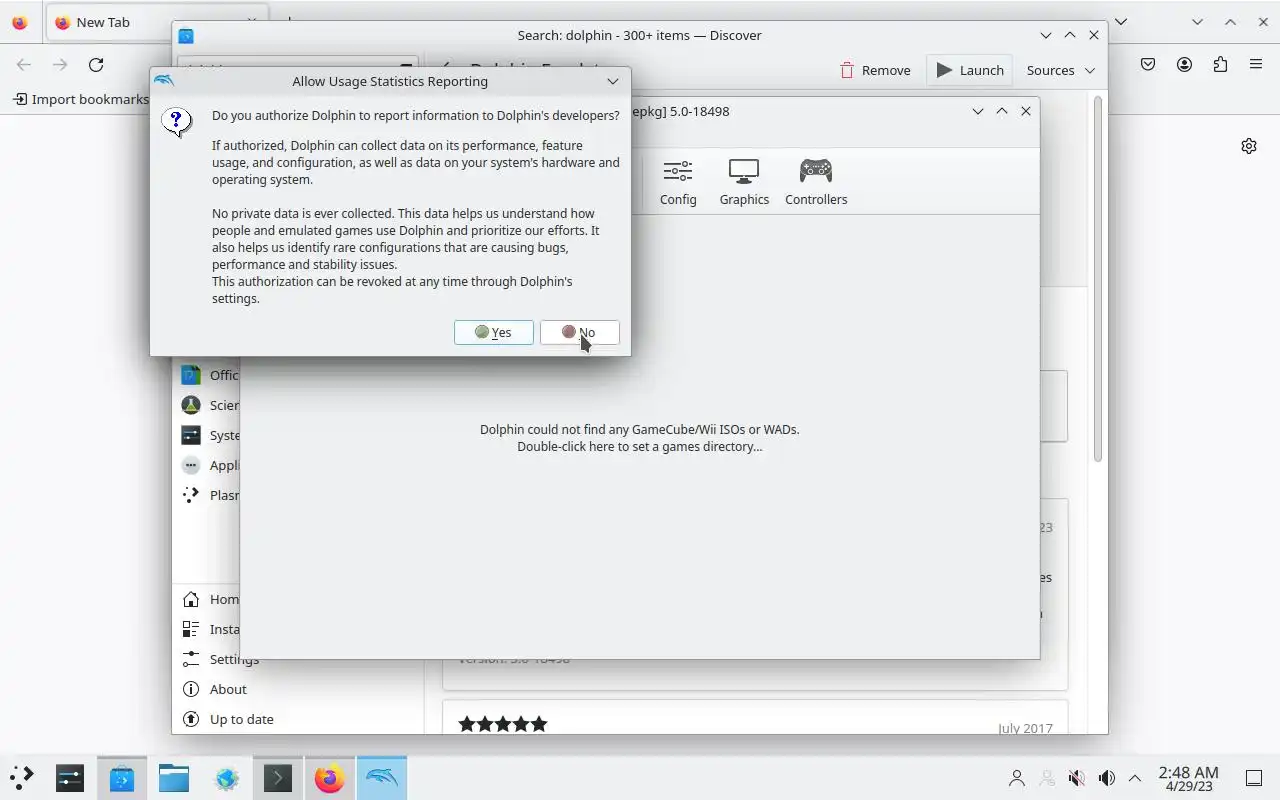Screen dimensions: 1280x800
Task: Open System Settings from the taskbar
Action: (70, 777)
